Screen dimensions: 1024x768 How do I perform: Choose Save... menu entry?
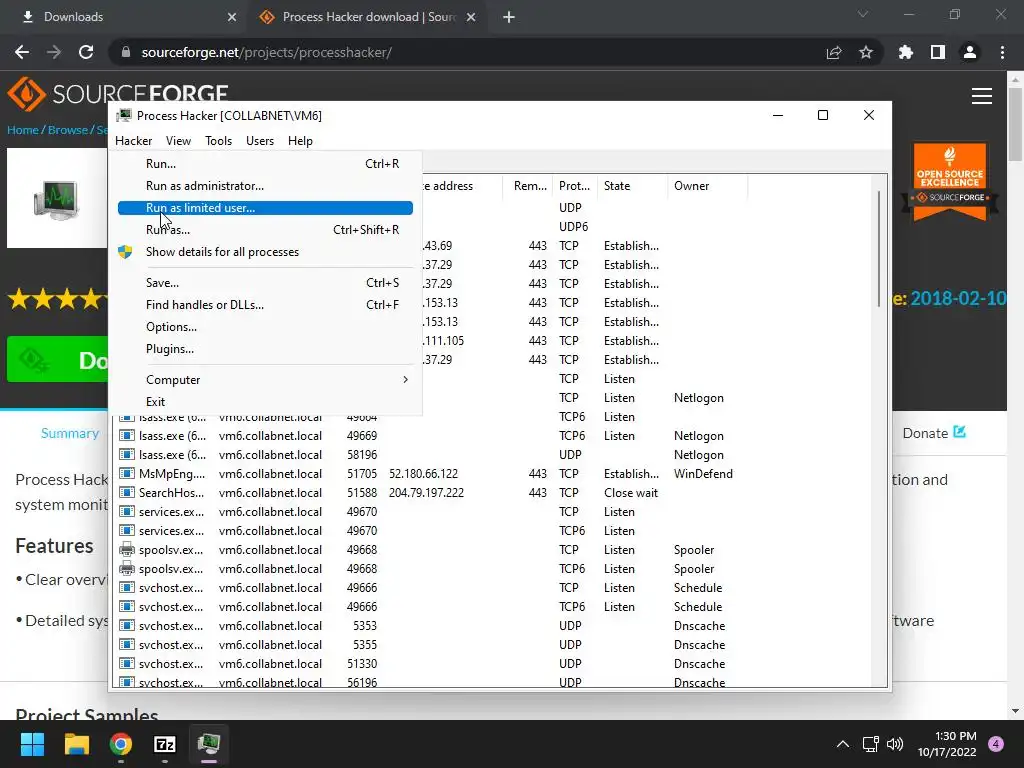[x=265, y=283]
